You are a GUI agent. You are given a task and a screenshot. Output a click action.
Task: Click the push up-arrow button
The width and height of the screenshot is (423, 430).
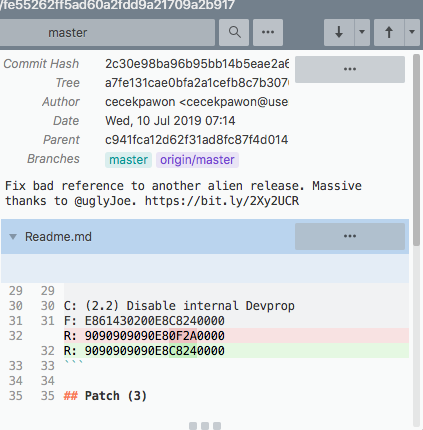tap(389, 32)
